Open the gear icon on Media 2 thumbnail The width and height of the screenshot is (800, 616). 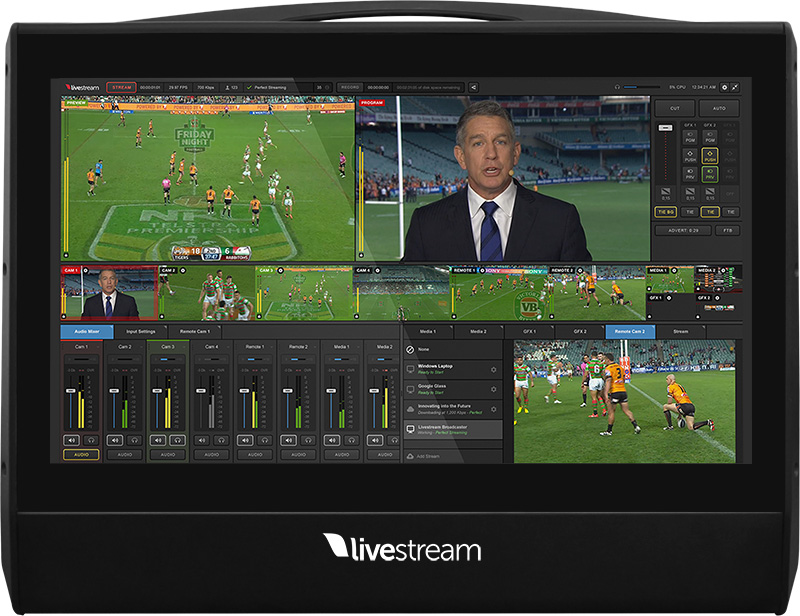723,270
